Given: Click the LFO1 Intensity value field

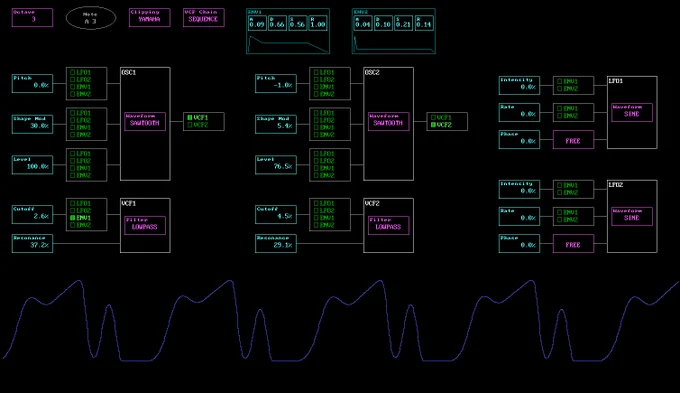Looking at the screenshot, I should pos(520,85).
